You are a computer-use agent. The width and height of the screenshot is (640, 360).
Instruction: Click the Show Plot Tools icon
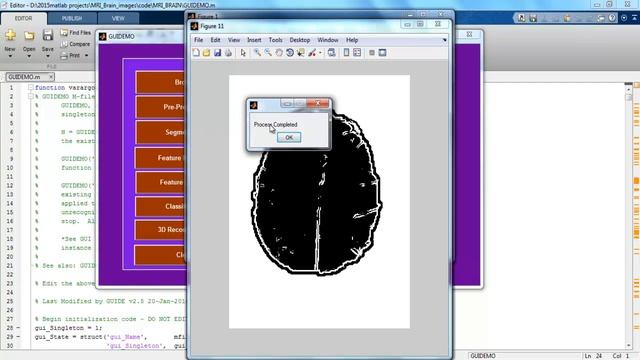coord(382,53)
